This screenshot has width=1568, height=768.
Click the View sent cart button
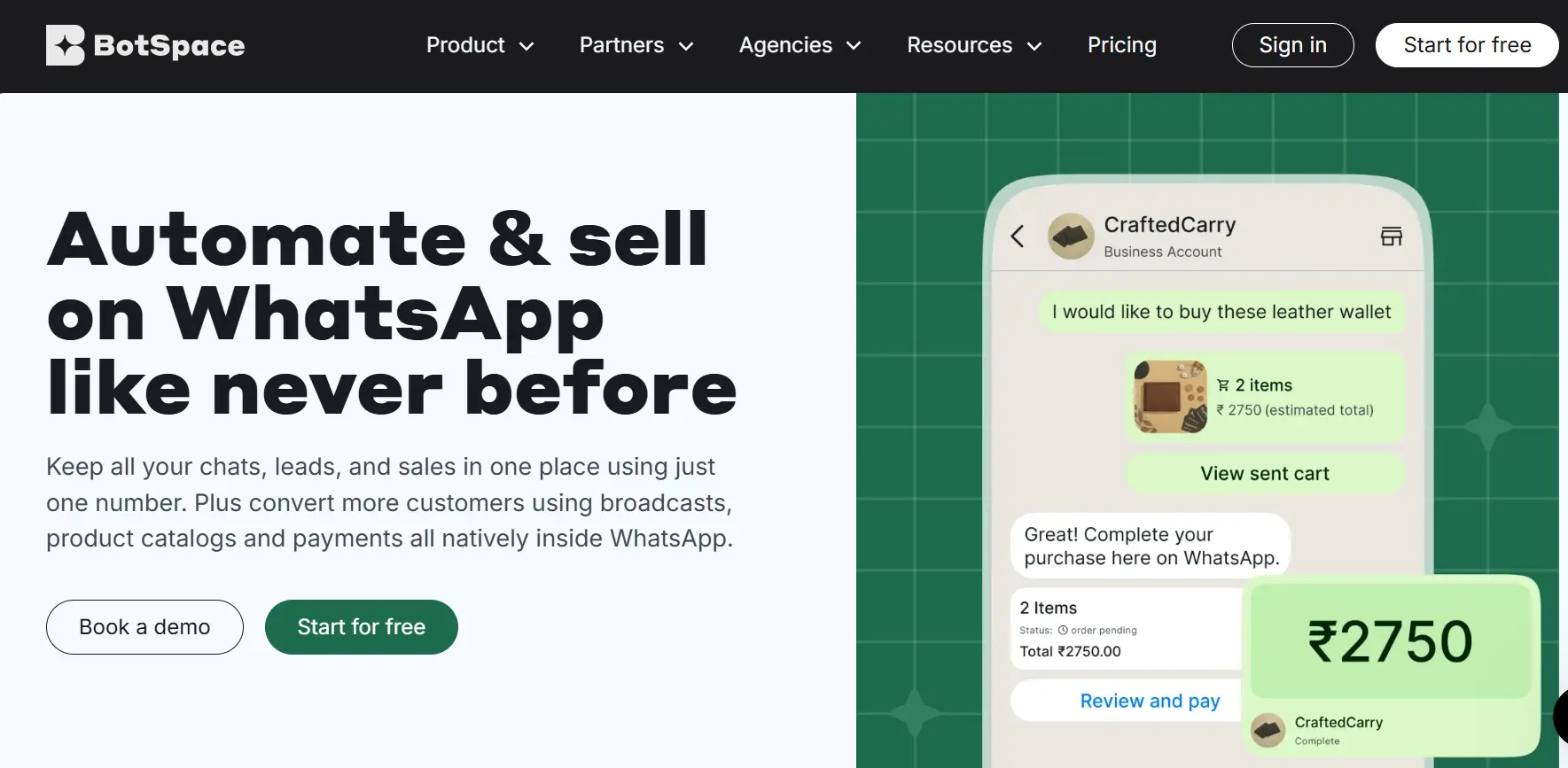(1264, 473)
